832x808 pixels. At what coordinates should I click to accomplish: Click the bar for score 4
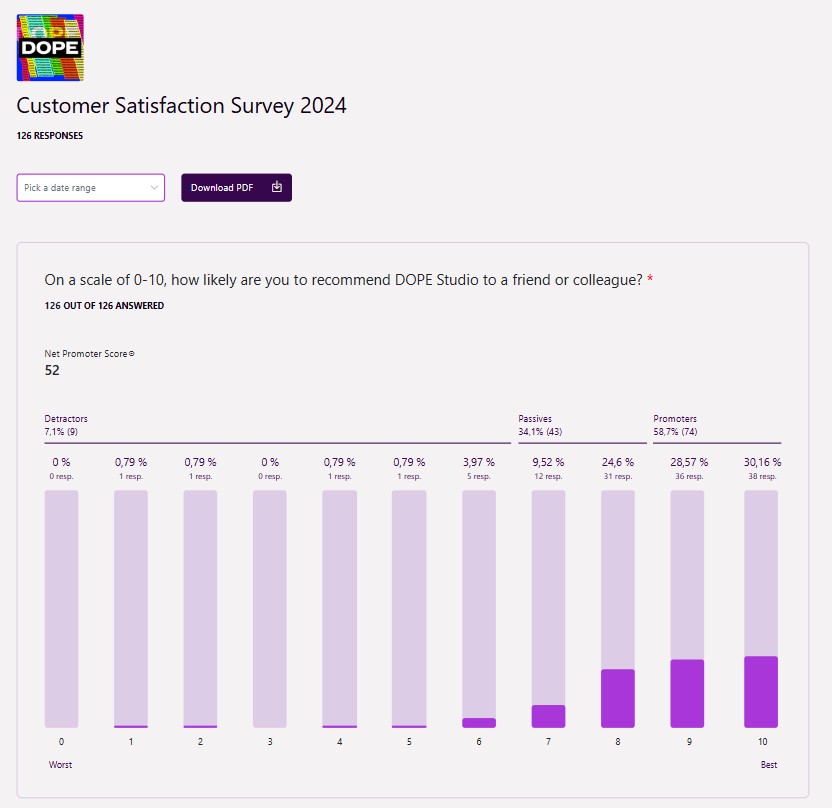[340, 609]
